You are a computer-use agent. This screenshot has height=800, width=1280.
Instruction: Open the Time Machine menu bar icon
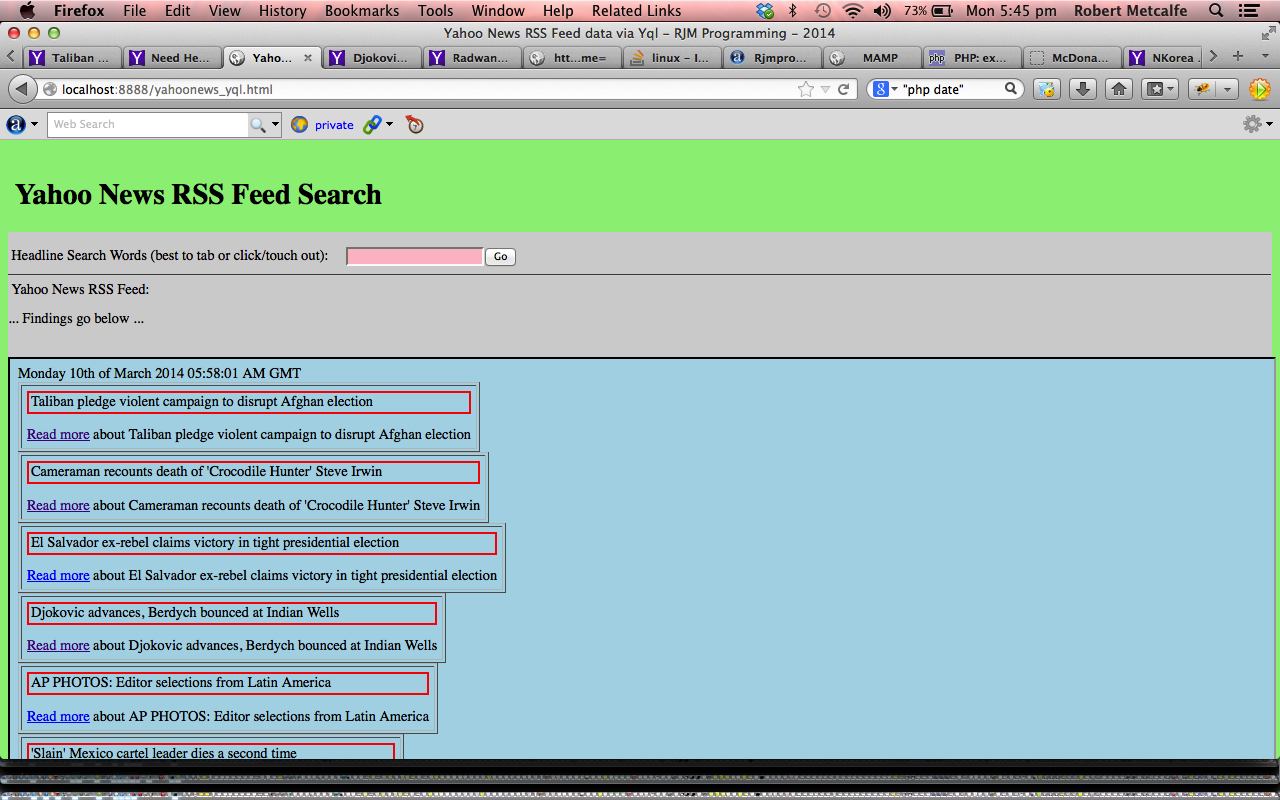822,11
